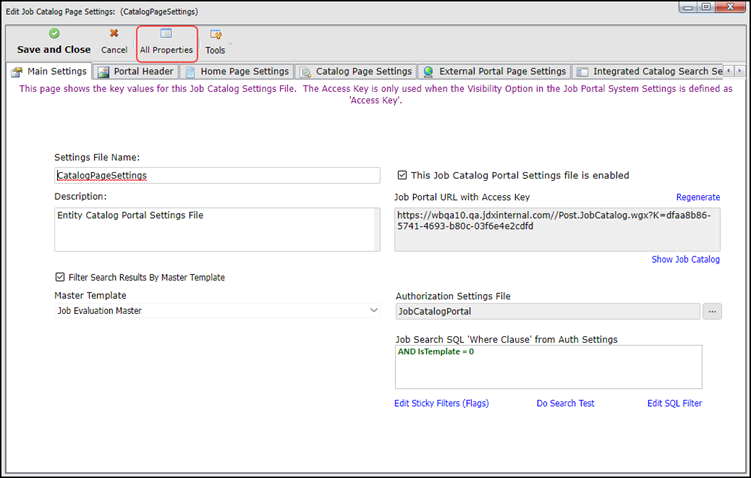Open the Show Job Catalog link
751x478 pixels.
click(x=685, y=259)
